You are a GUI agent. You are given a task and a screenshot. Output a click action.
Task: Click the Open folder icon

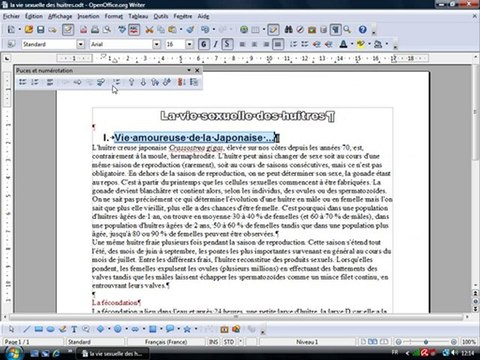(x=29, y=30)
